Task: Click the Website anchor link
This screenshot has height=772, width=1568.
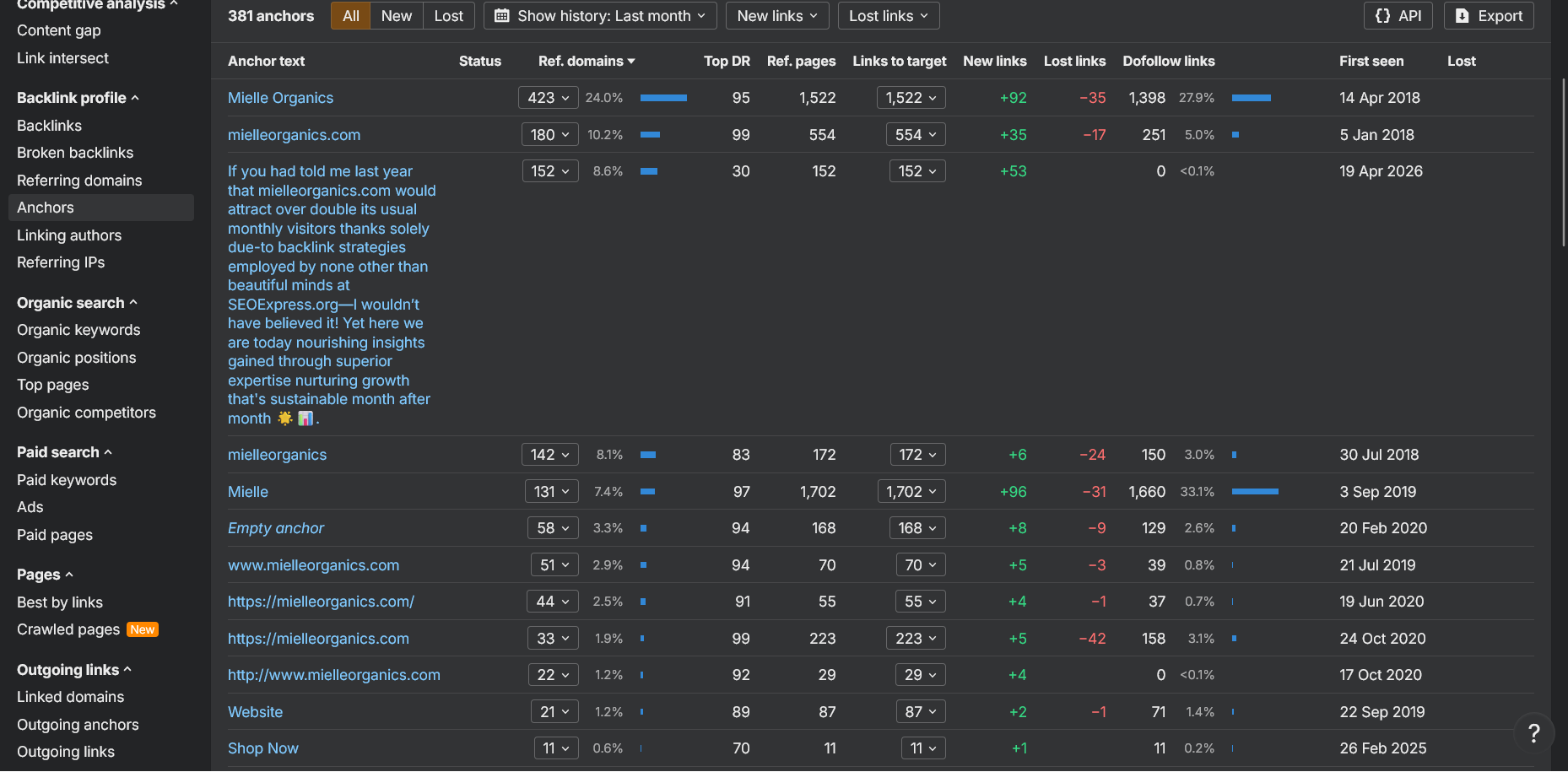Action: tap(256, 712)
